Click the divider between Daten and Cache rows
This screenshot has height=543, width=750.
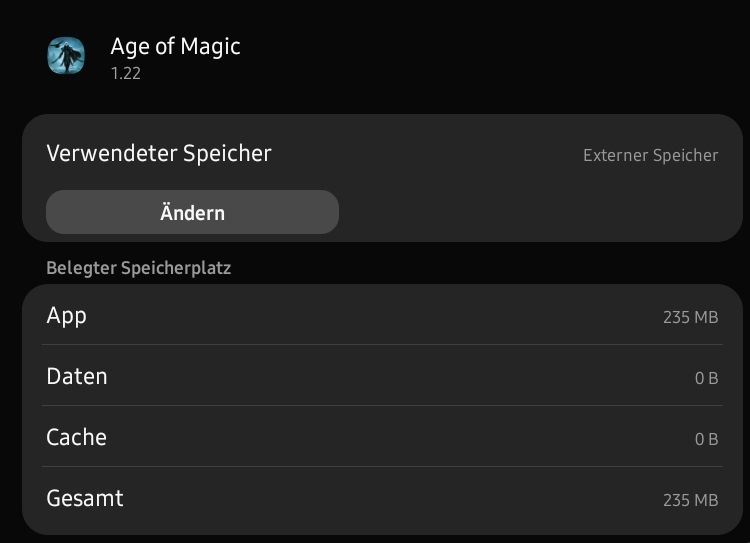382,405
